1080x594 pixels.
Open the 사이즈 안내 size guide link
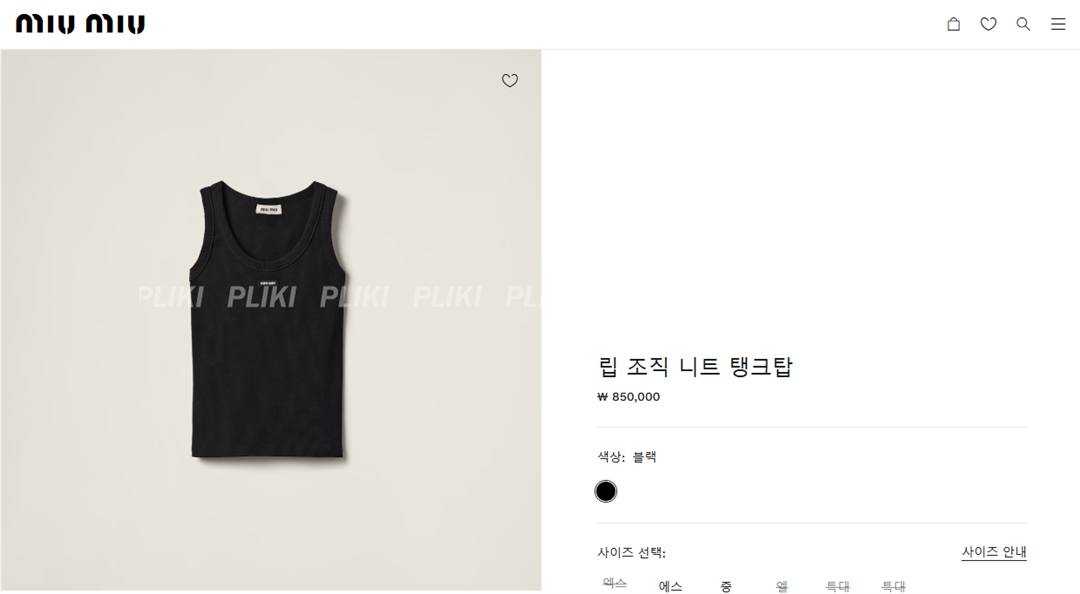click(x=994, y=552)
